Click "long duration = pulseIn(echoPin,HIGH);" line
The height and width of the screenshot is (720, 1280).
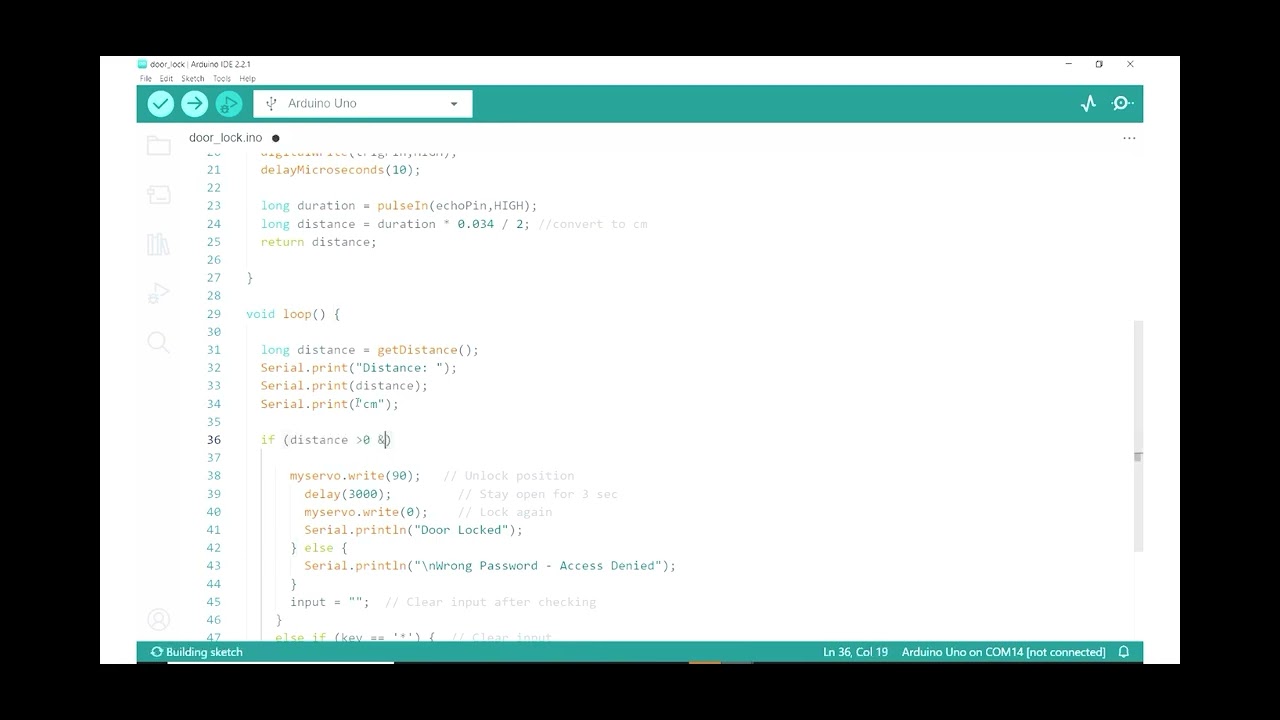pos(399,206)
